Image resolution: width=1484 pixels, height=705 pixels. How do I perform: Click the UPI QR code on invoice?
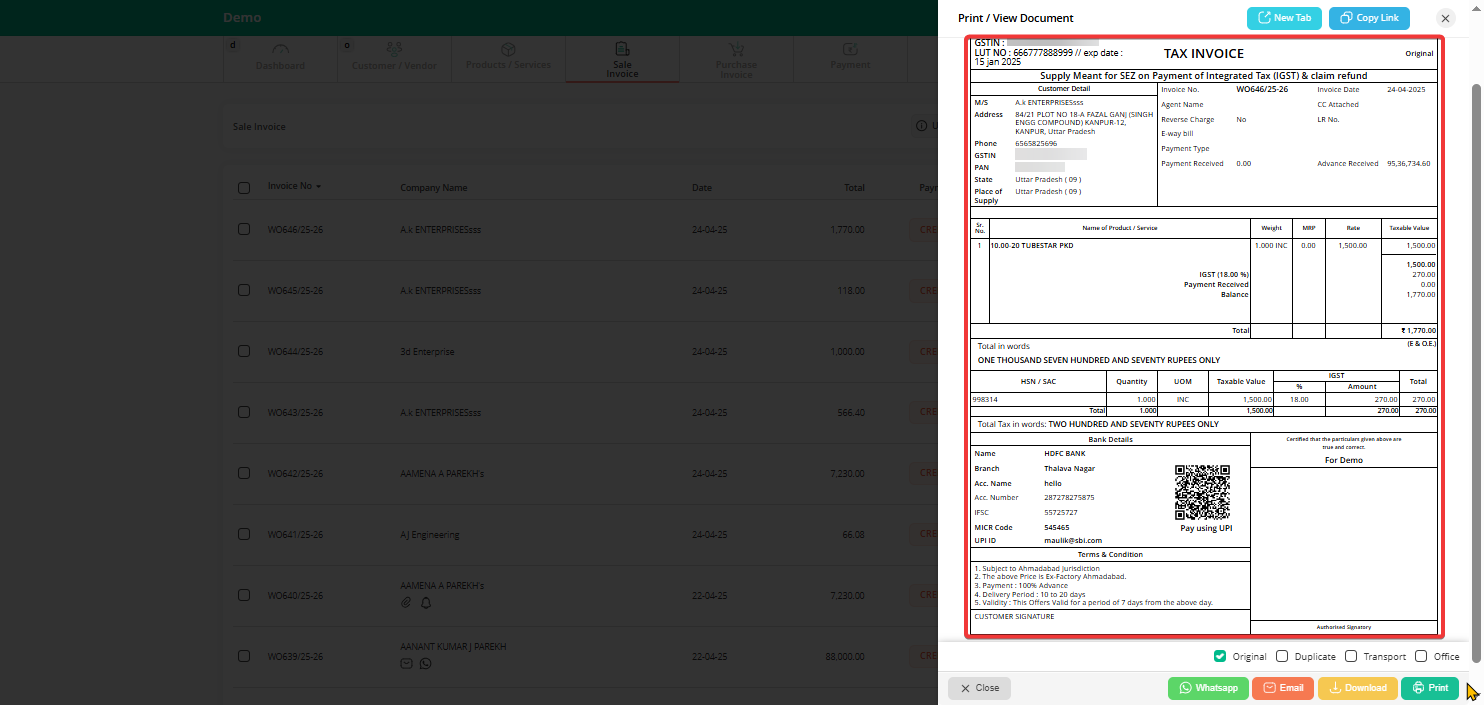(1202, 492)
